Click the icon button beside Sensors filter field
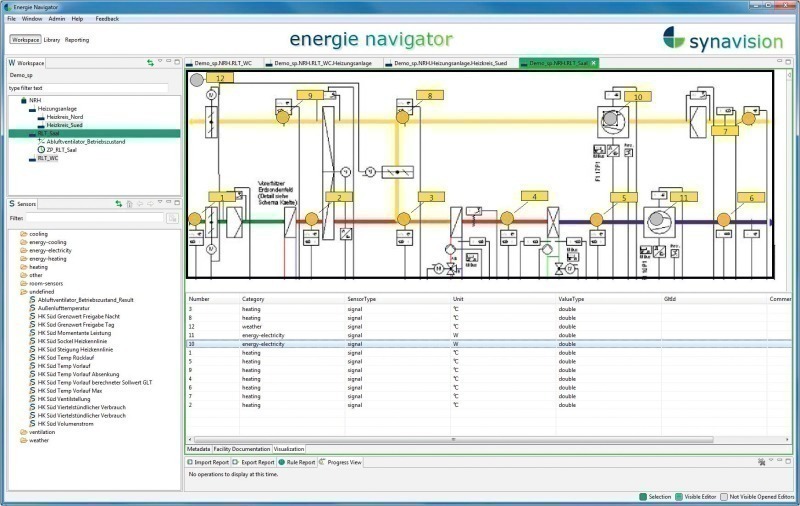The height and width of the screenshot is (506, 800). (x=172, y=218)
